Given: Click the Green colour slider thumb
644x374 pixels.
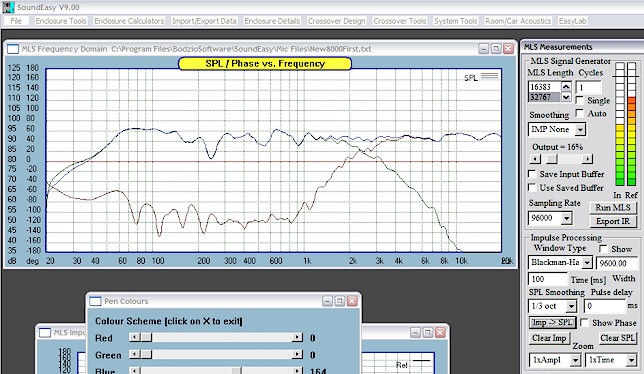Looking at the screenshot, I should tap(146, 354).
